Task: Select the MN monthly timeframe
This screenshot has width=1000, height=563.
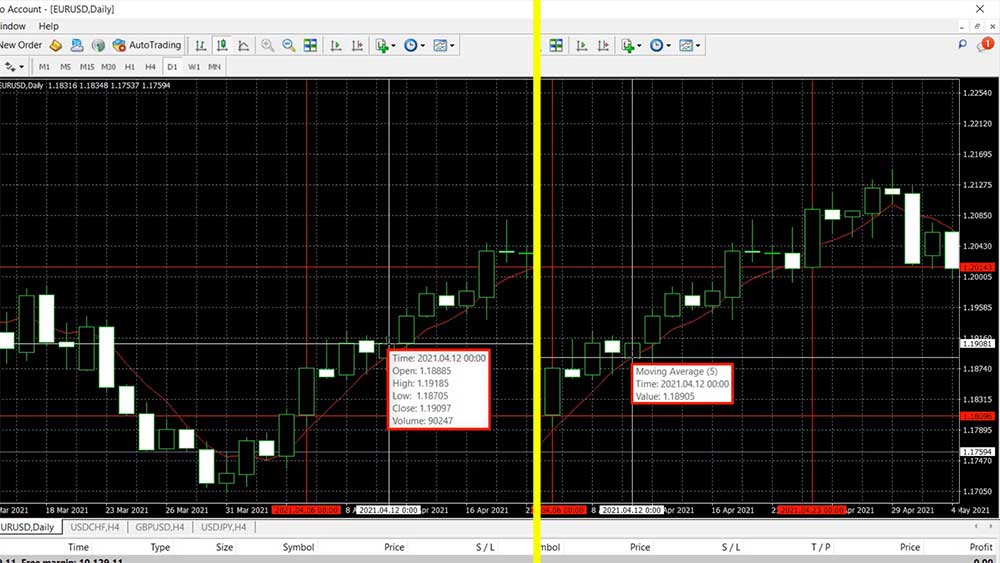Action: coord(214,66)
